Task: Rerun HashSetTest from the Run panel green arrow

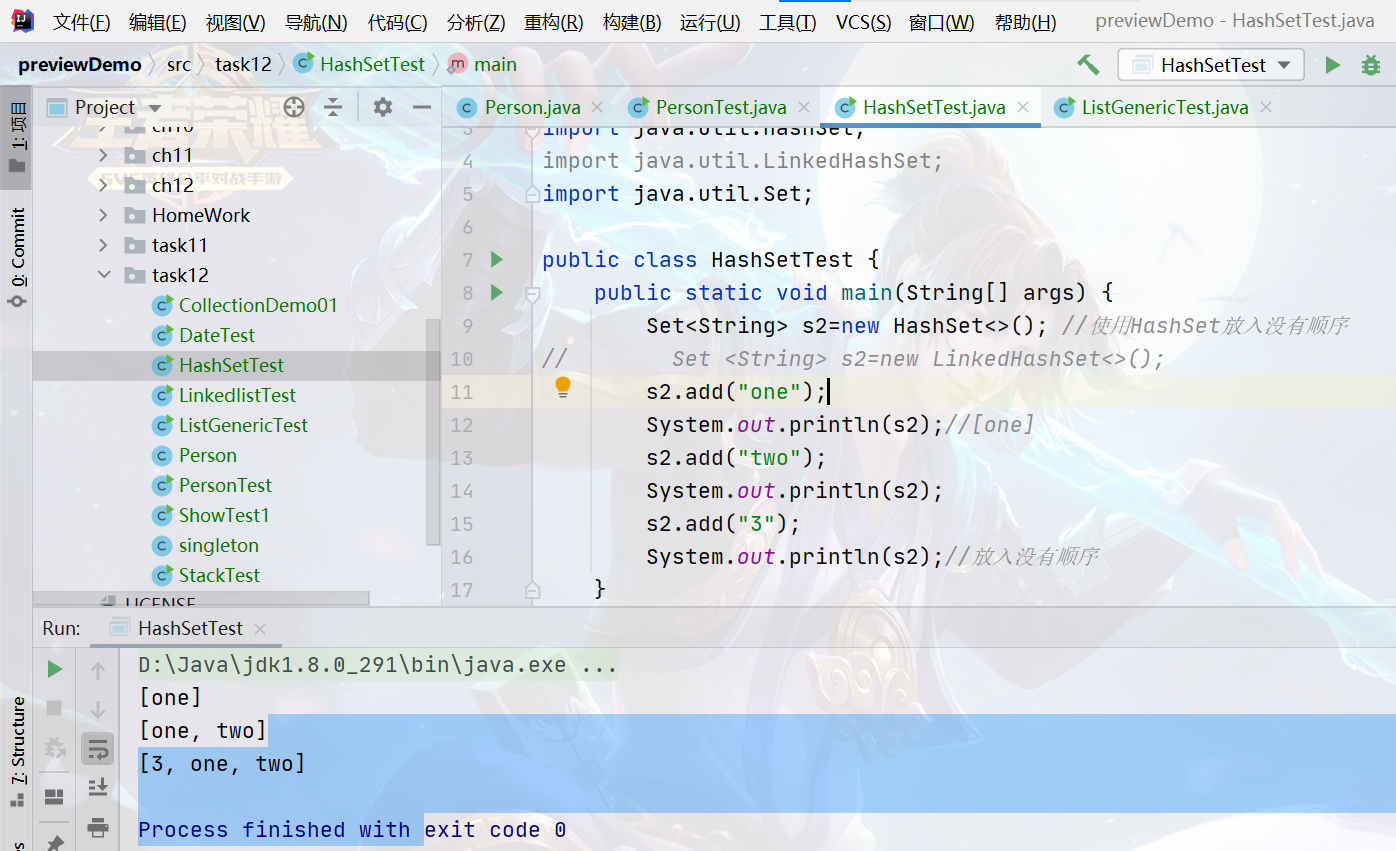Action: coord(55,669)
